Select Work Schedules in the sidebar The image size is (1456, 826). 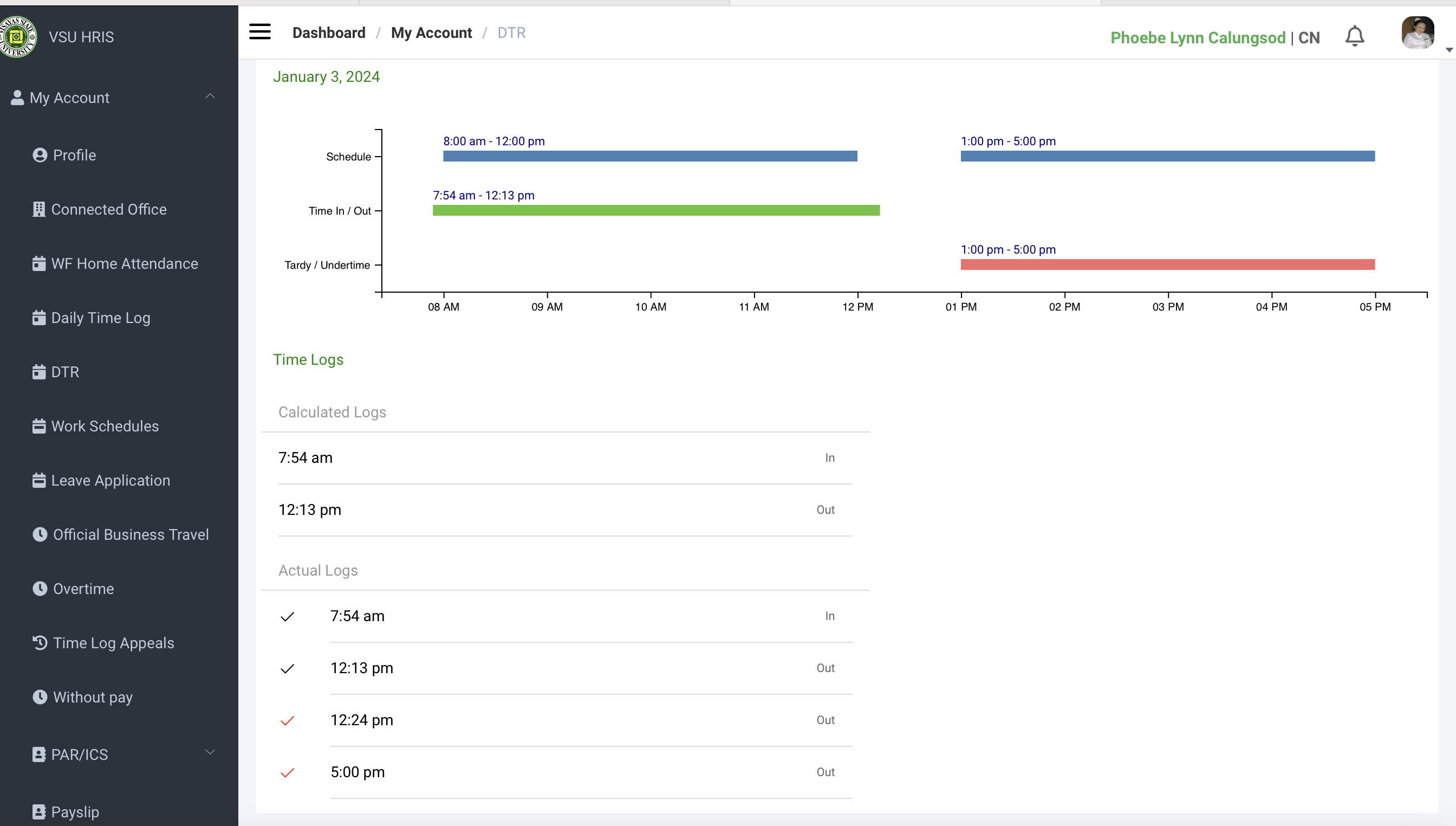[105, 426]
